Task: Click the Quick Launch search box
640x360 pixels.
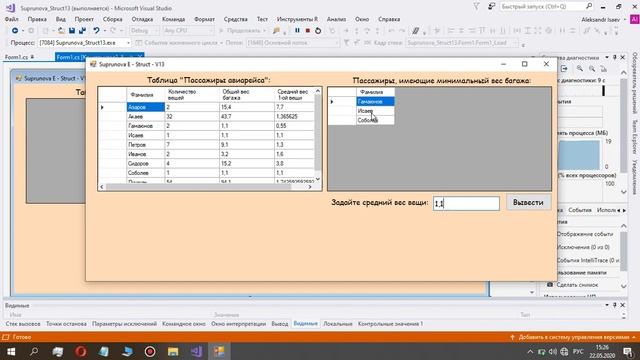Action: click(x=542, y=7)
